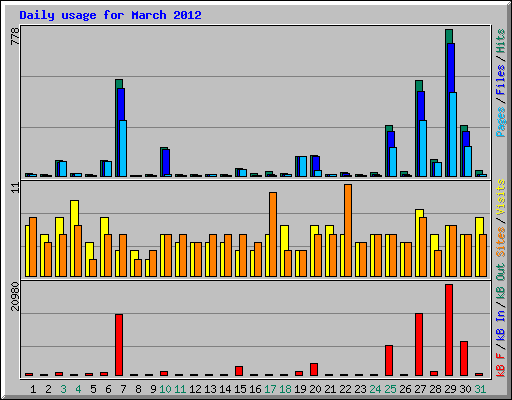512x400 pixels.
Task: Click the cyan "Pages" legend label
Action: [x=500, y=122]
